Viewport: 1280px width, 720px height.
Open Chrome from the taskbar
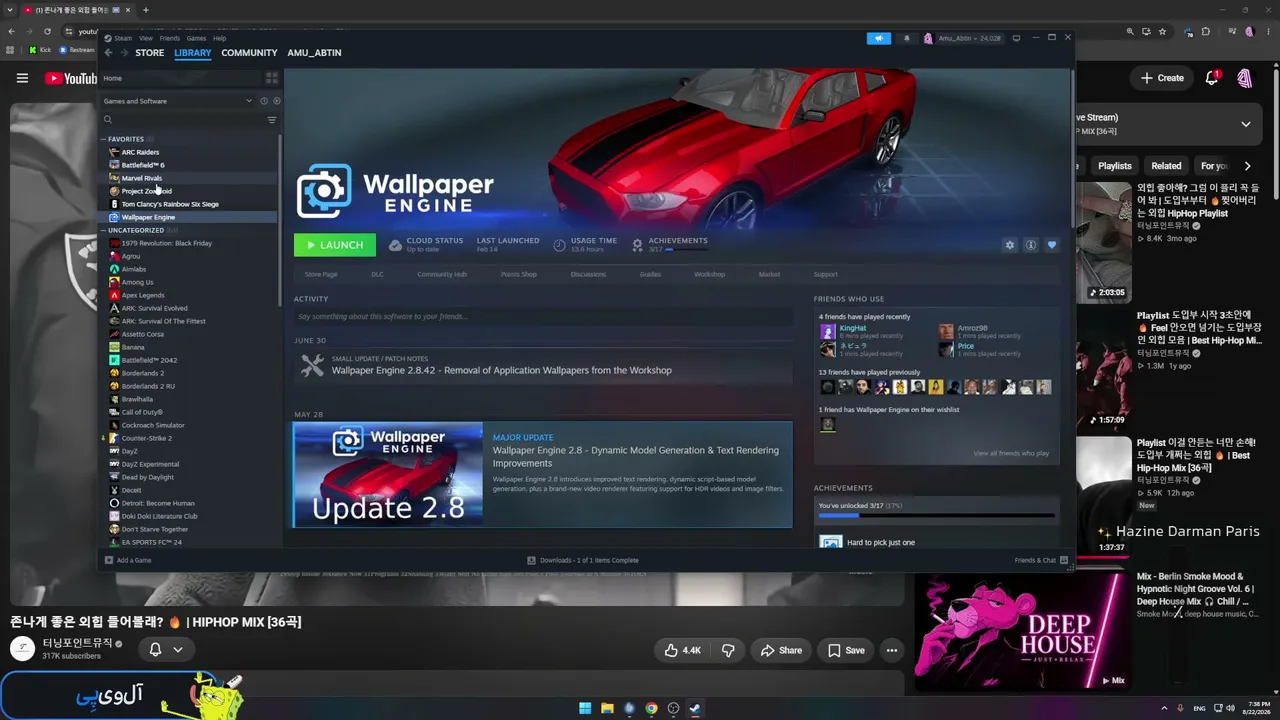pyautogui.click(x=651, y=708)
